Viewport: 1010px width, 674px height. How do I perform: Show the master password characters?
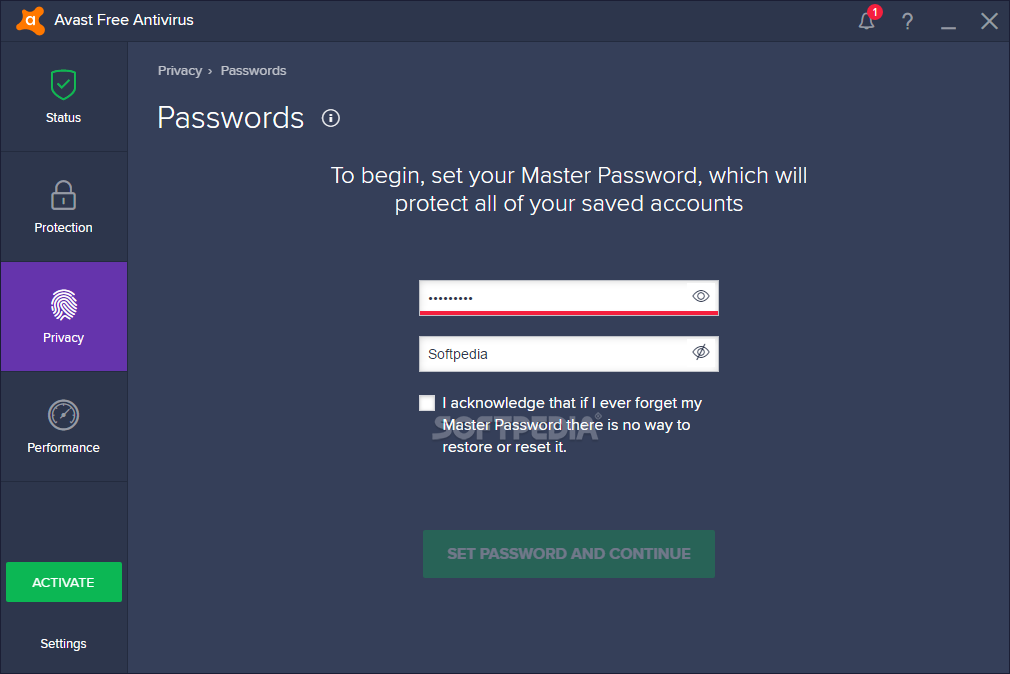(701, 296)
